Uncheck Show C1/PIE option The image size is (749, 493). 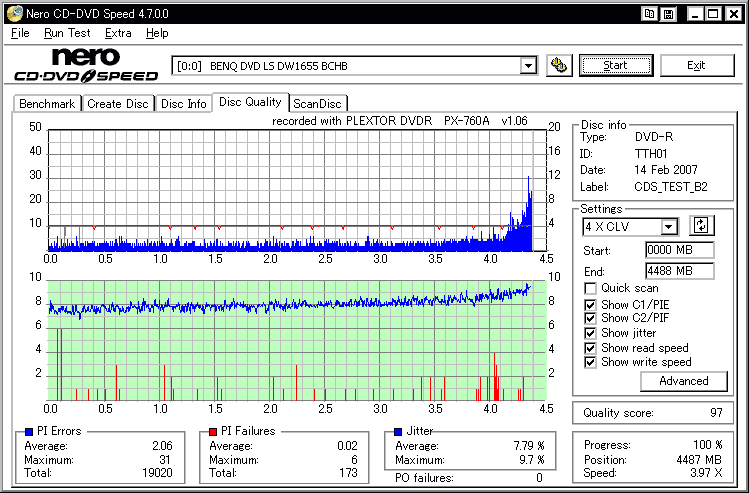[590, 305]
